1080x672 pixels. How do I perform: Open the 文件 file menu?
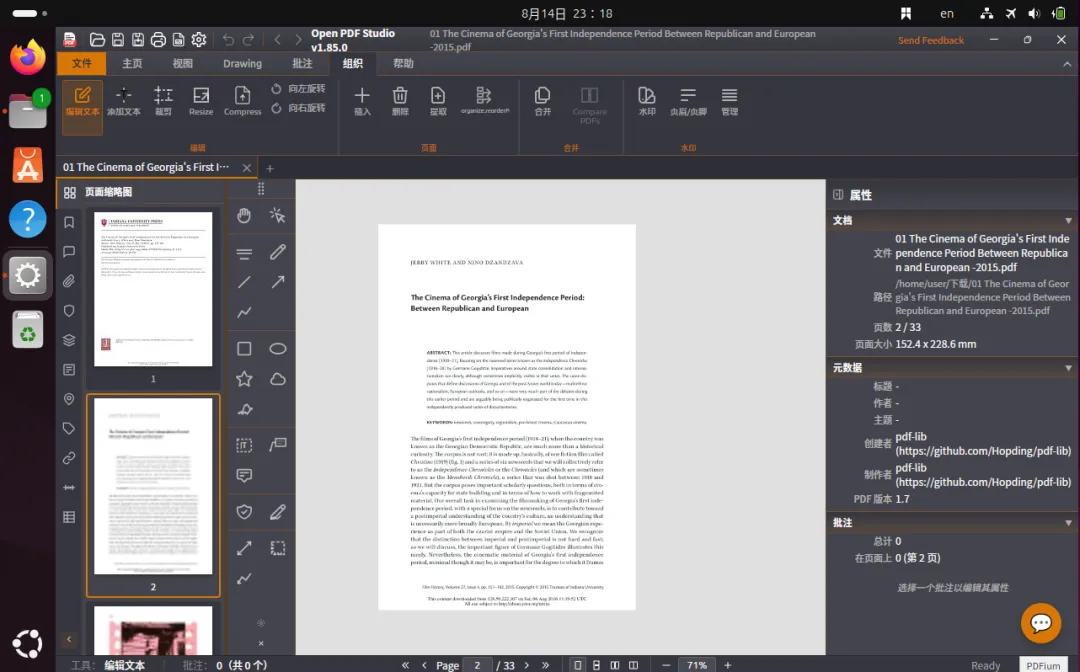[81, 63]
